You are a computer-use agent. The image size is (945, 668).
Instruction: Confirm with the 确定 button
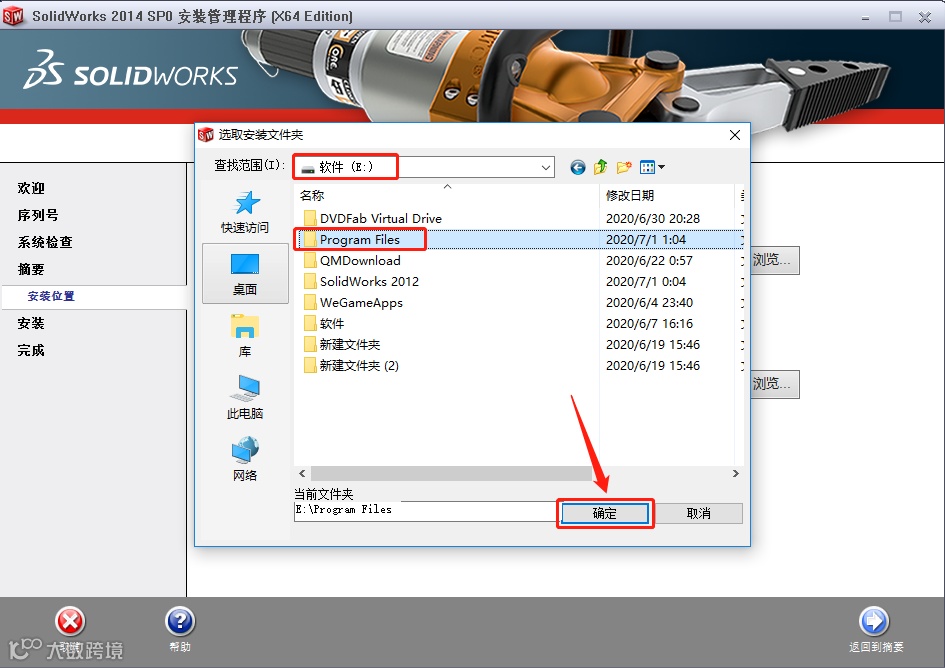pos(604,514)
